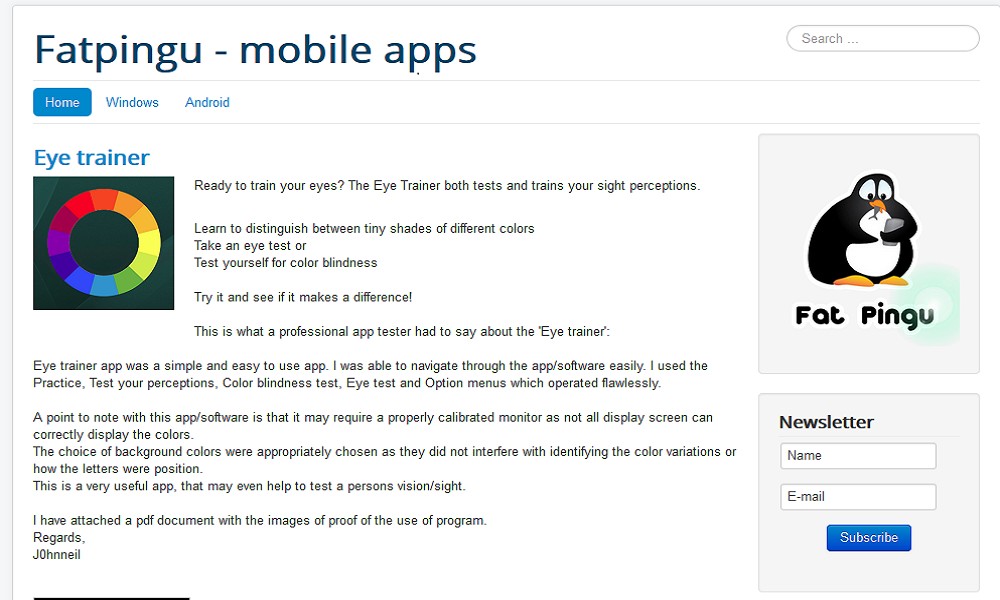
Task: Select the green segment on the color wheel
Action: click(x=130, y=279)
